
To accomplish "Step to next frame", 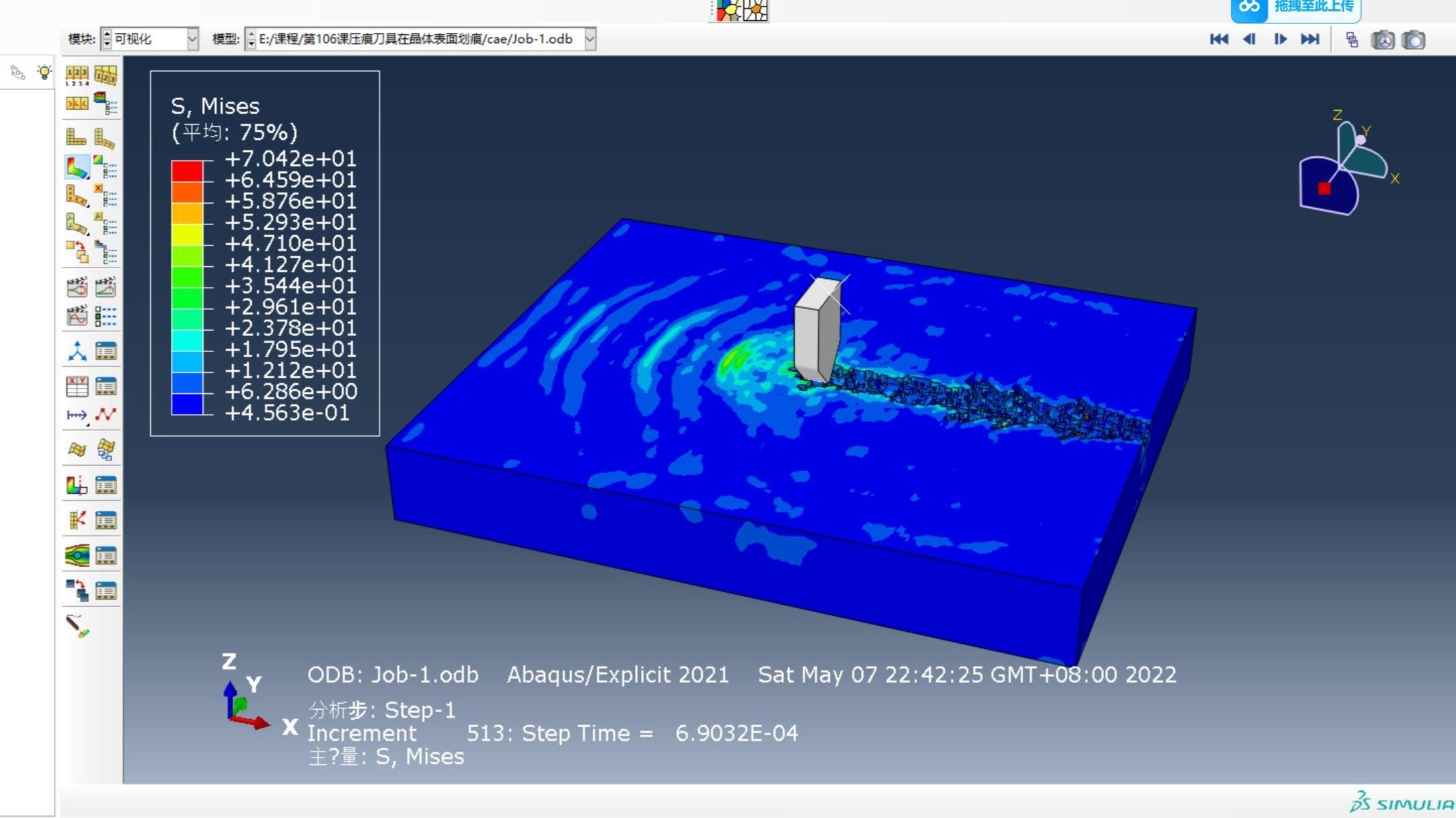I will pos(1280,40).
